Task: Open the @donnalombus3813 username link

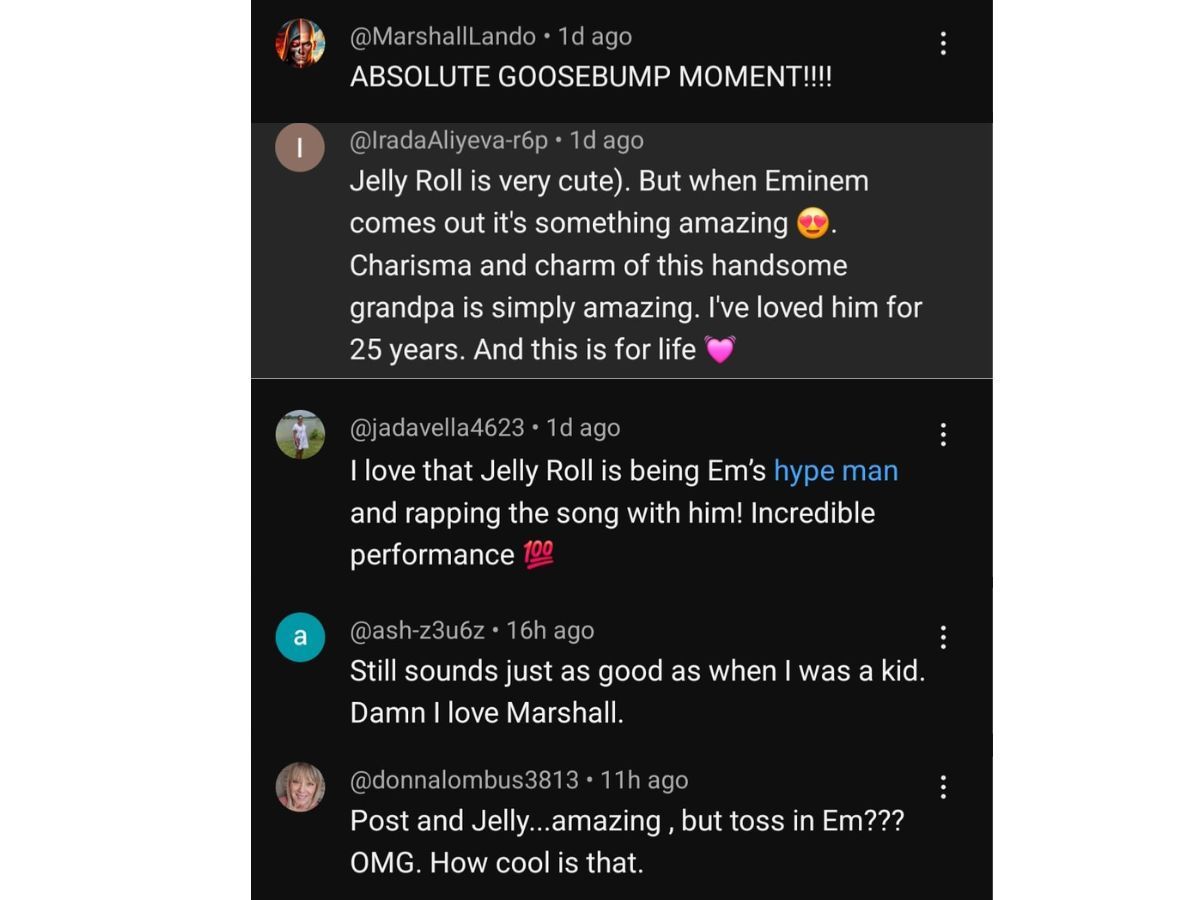Action: pos(464,780)
